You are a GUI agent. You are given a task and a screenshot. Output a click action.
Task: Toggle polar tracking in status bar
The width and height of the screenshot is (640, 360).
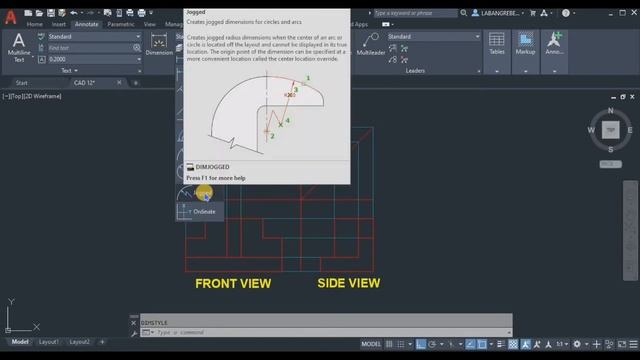click(x=432, y=344)
